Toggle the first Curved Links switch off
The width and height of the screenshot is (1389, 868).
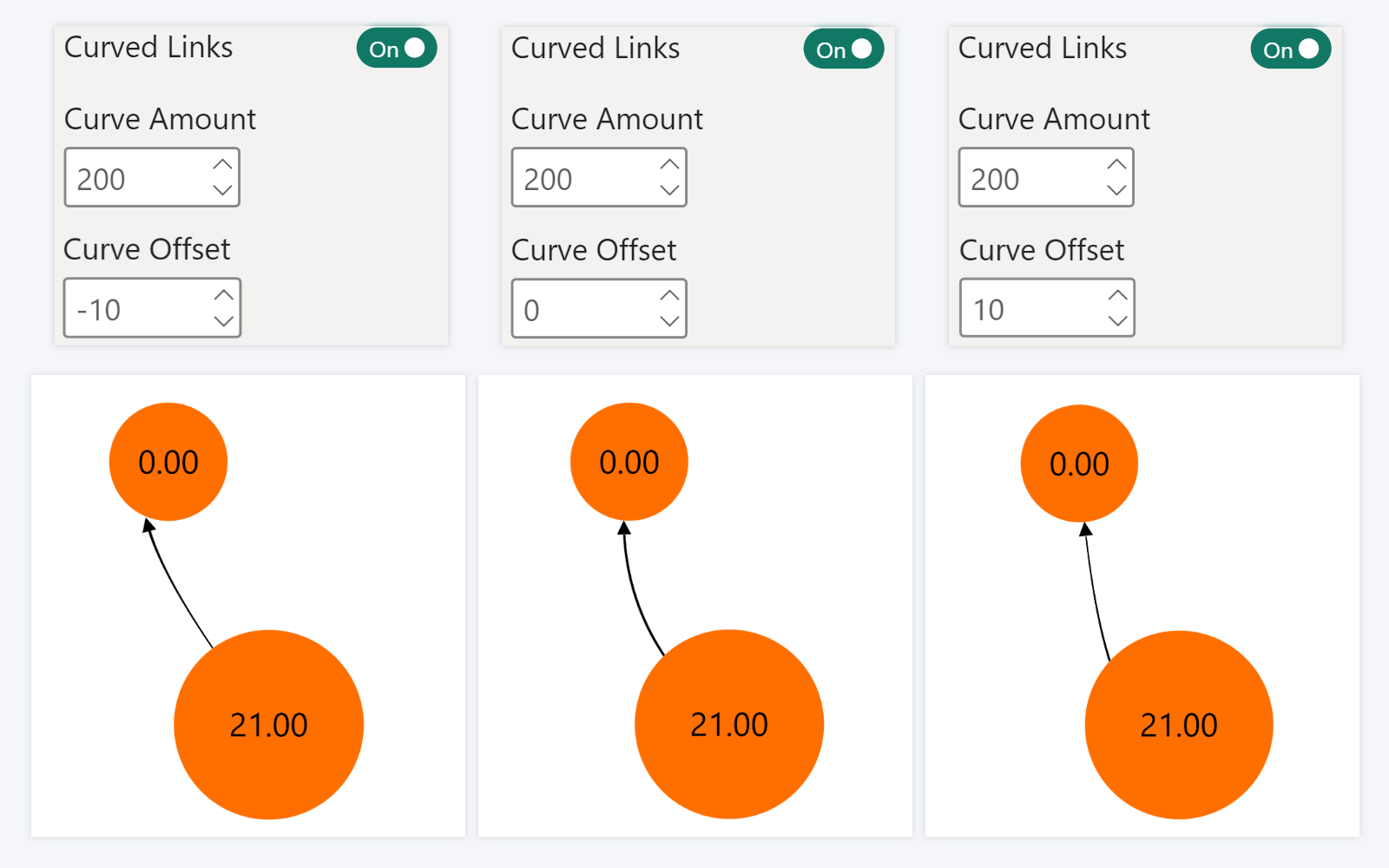click(396, 49)
